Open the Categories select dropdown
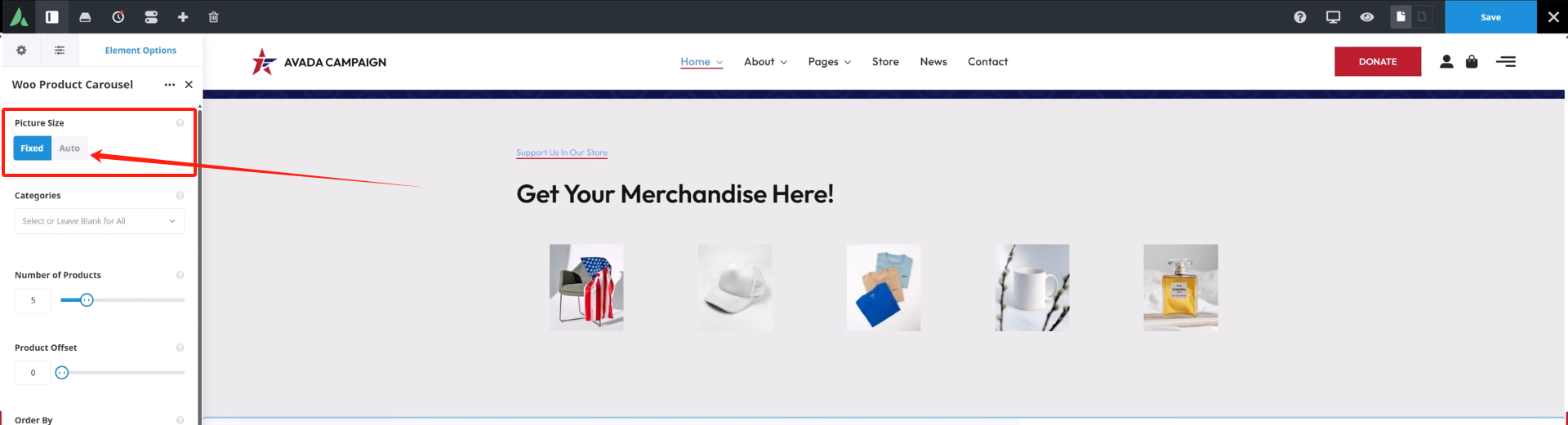The image size is (1568, 425). point(100,221)
